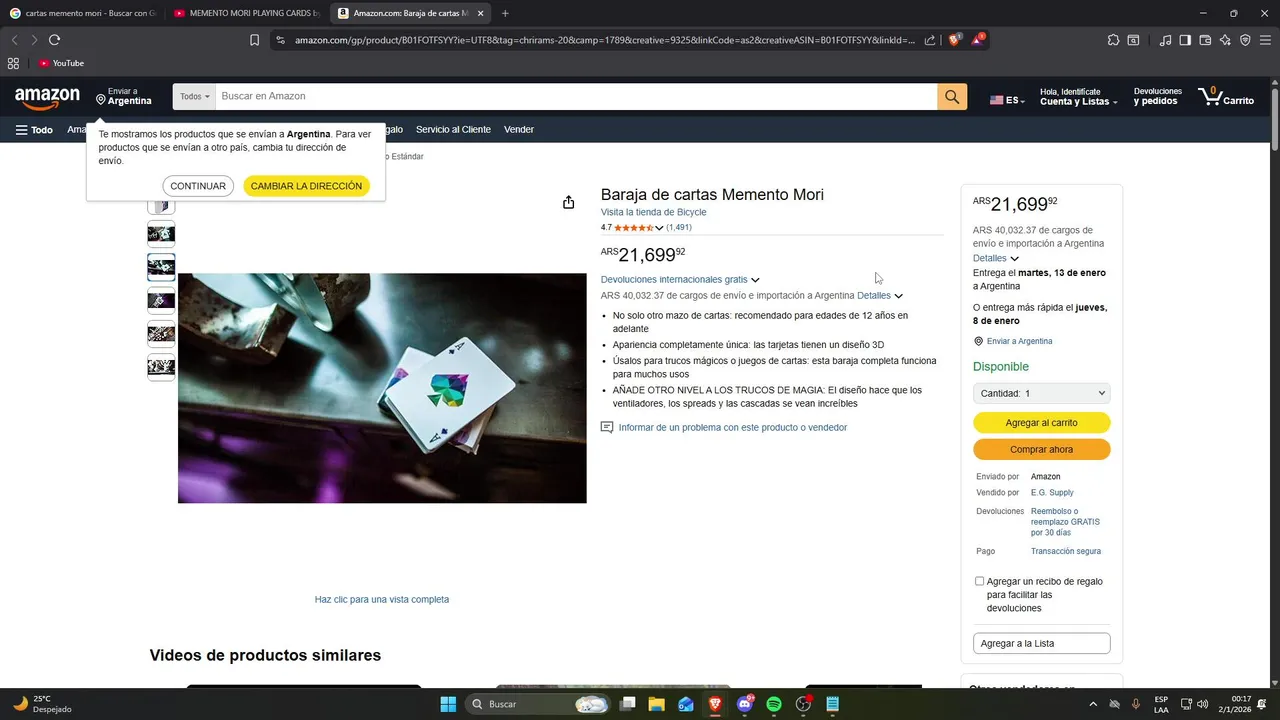Expand Detalles next to shipping charges in product info
1280x720 pixels.
click(880, 296)
